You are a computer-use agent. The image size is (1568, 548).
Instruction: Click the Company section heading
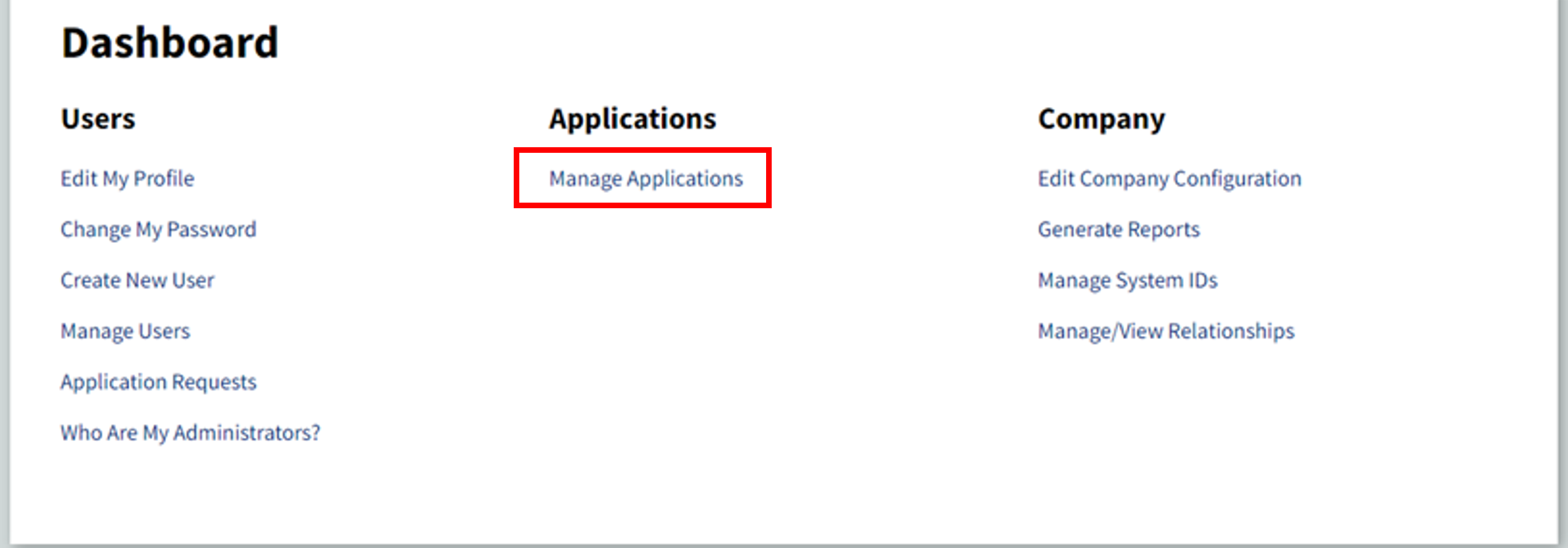[x=1101, y=120]
